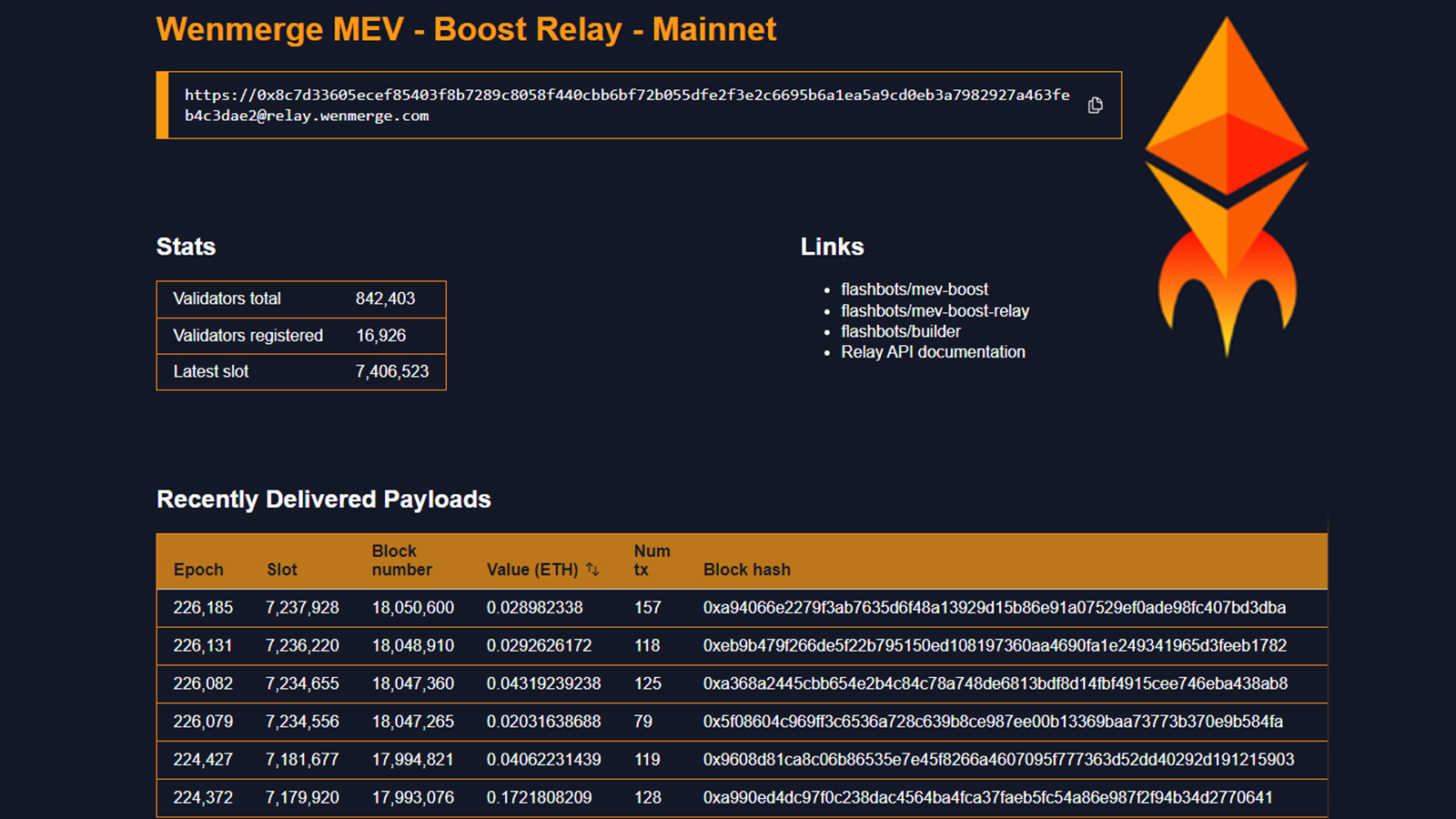This screenshot has height=819, width=1456.
Task: Select the relay URL text in the box
Action: [627, 106]
